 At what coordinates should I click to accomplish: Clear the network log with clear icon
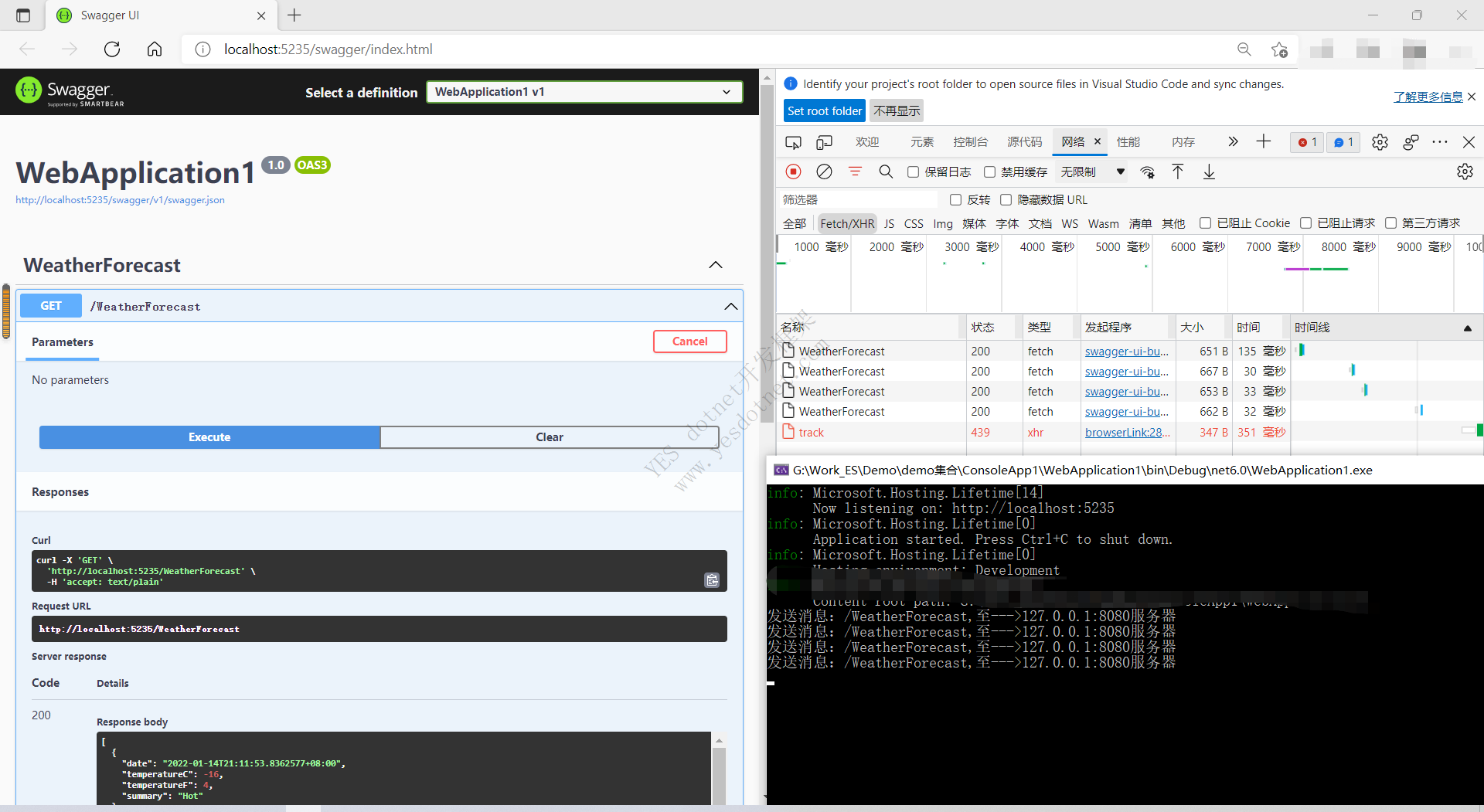[825, 172]
